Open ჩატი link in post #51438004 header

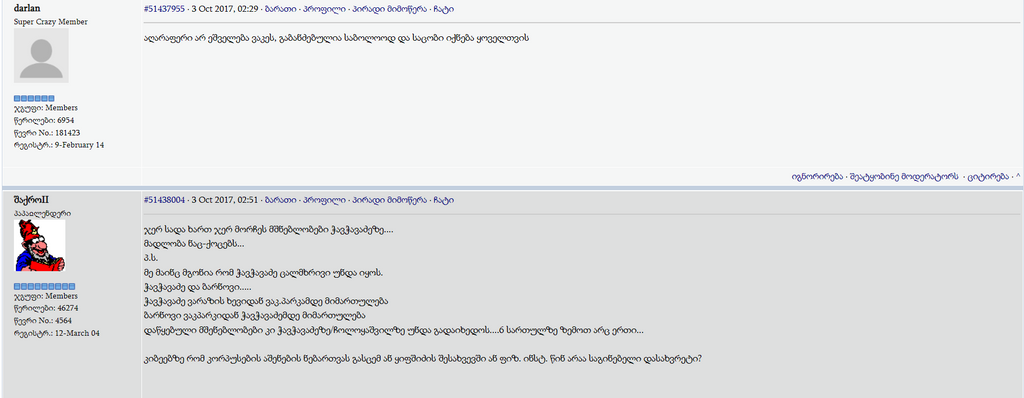(x=444, y=200)
